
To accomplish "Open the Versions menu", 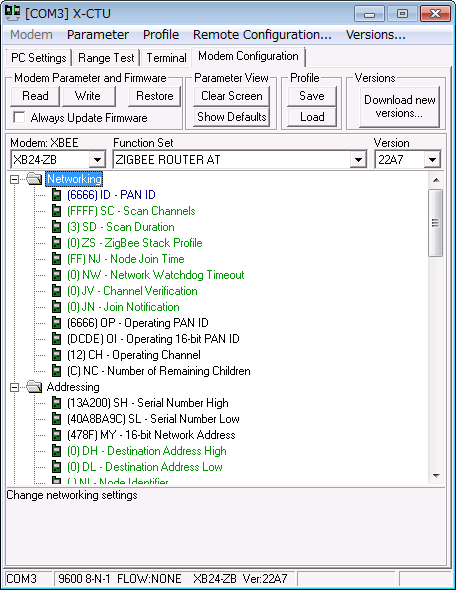I will click(x=375, y=35).
